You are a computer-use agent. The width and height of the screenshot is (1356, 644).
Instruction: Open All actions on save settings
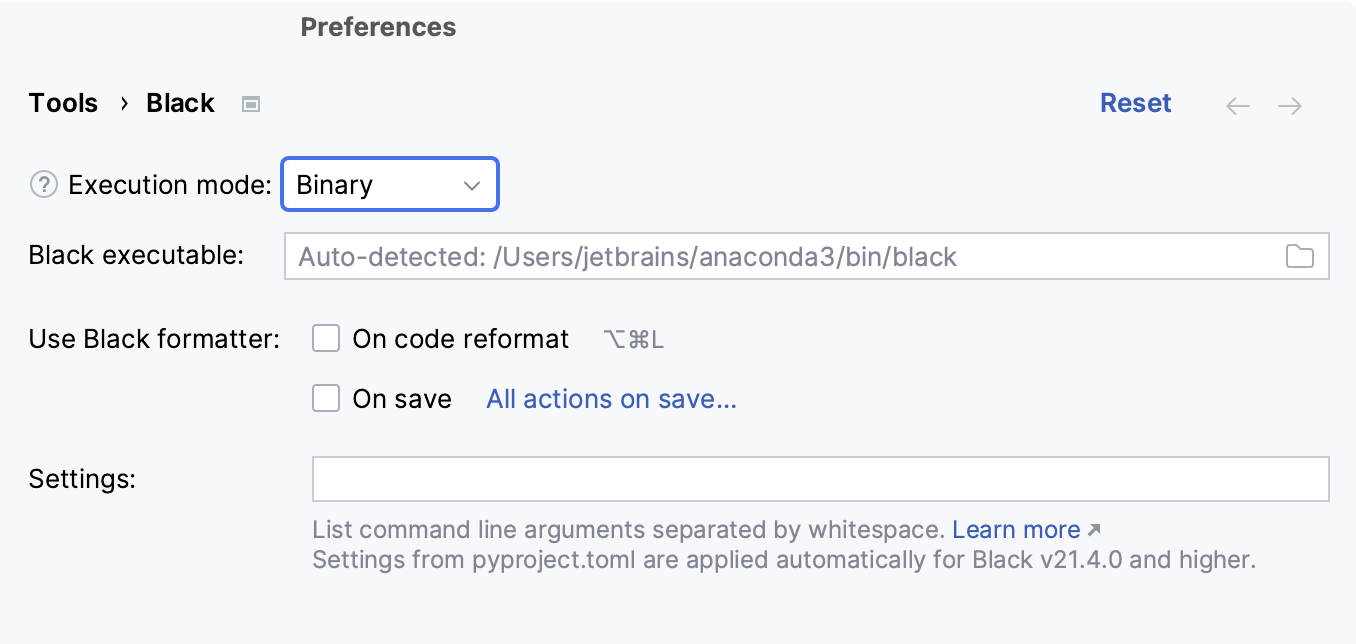click(610, 398)
